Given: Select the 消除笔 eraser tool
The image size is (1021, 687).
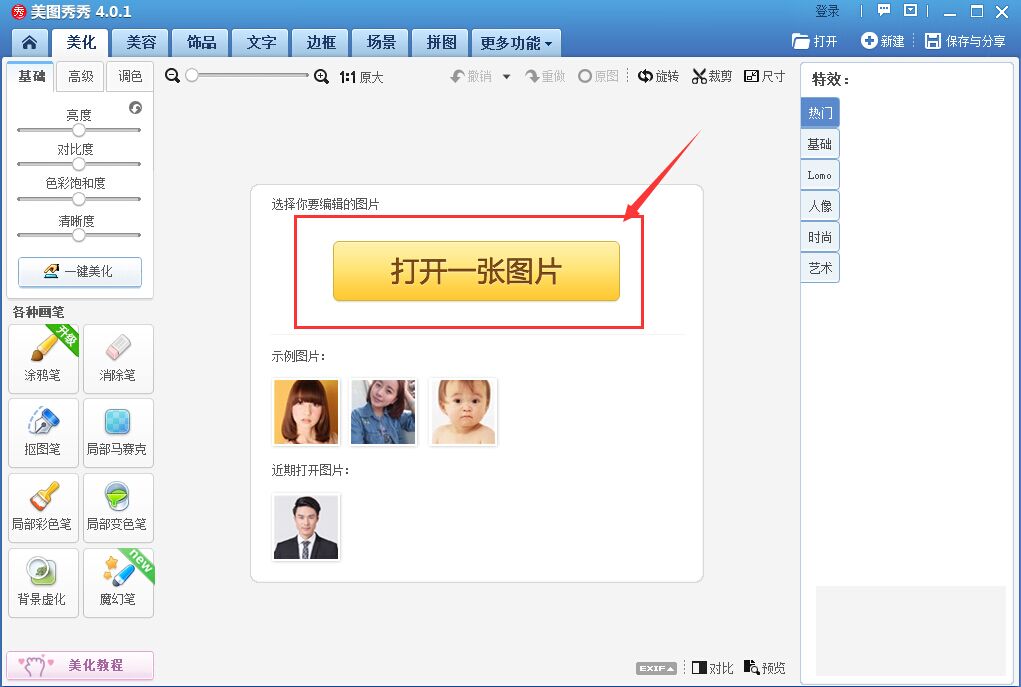Looking at the screenshot, I should coord(118,358).
